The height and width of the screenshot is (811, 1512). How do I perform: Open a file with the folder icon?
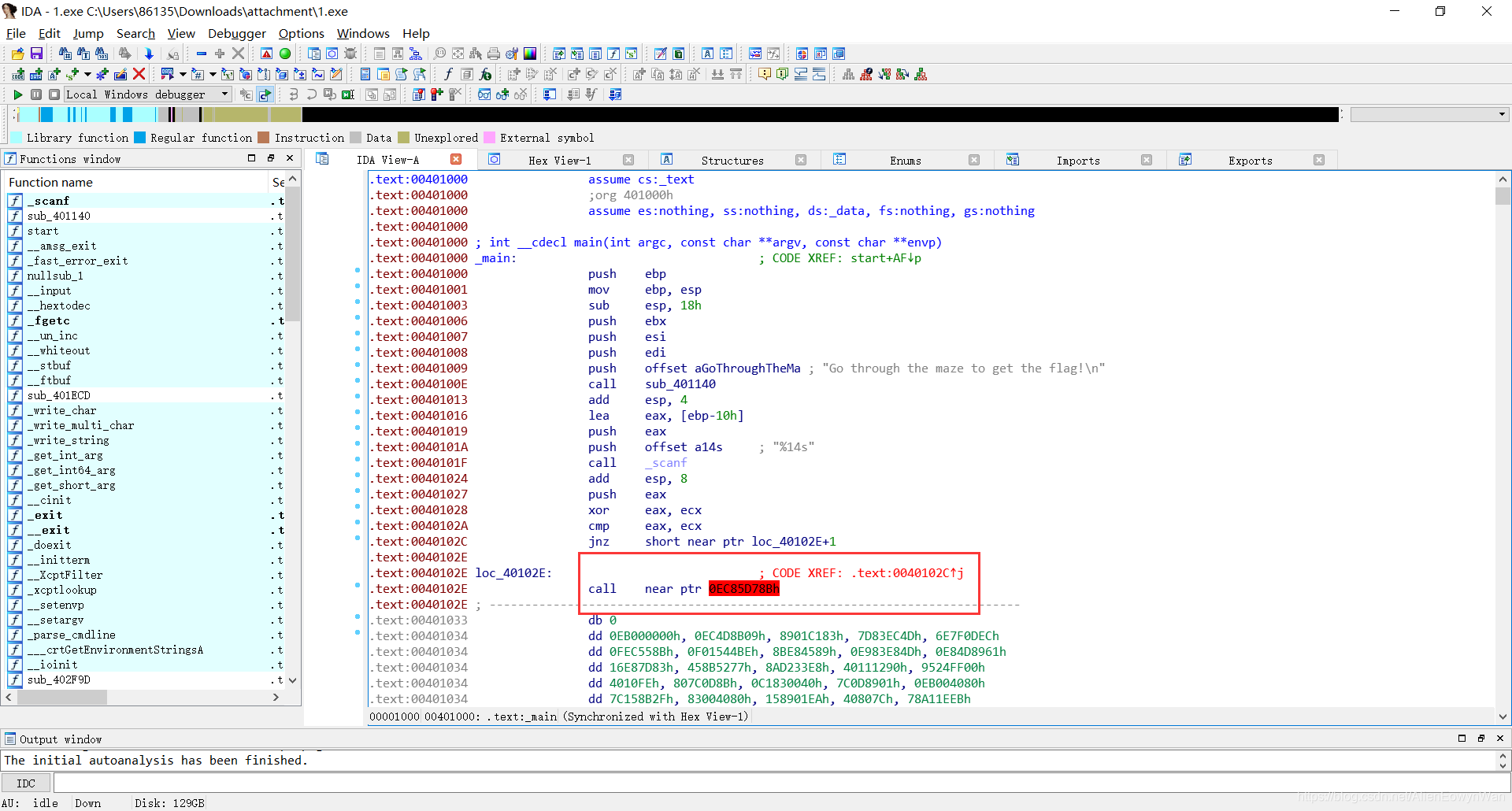point(17,54)
